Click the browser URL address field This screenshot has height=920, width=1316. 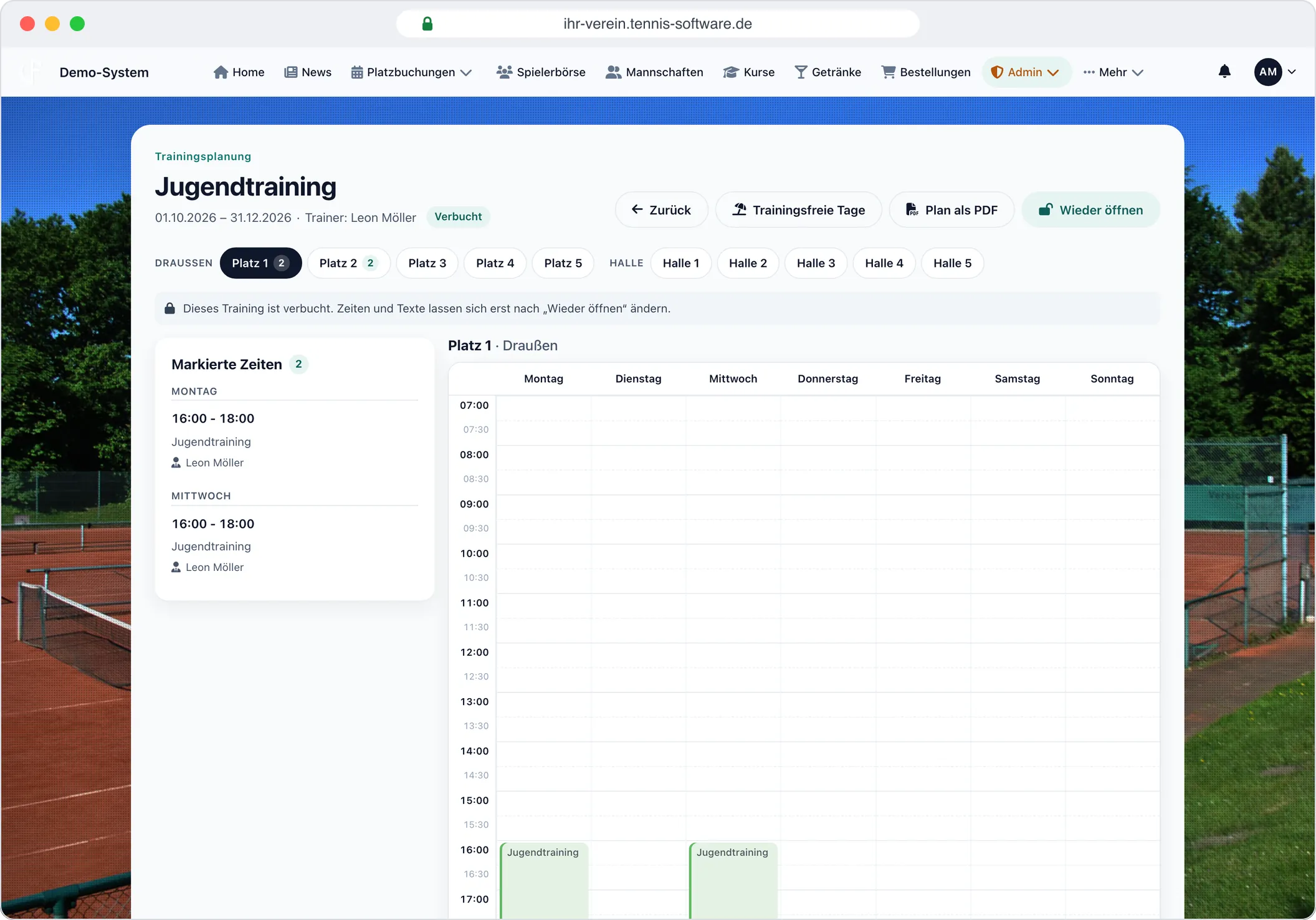658,24
